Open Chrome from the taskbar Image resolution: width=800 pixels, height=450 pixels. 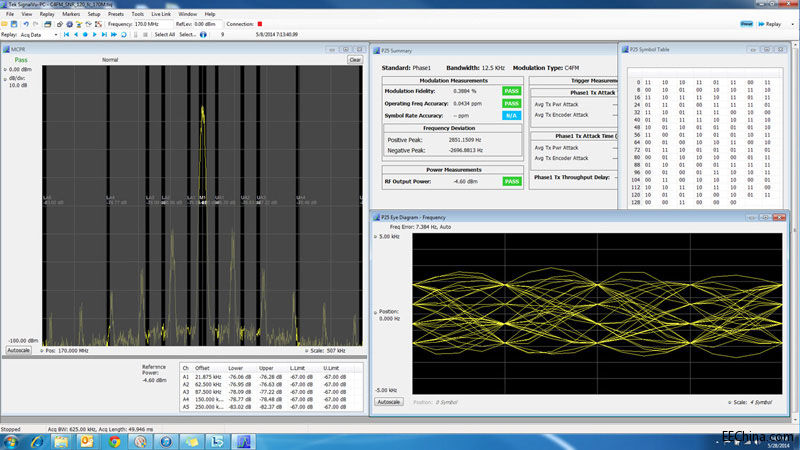pyautogui.click(x=114, y=441)
